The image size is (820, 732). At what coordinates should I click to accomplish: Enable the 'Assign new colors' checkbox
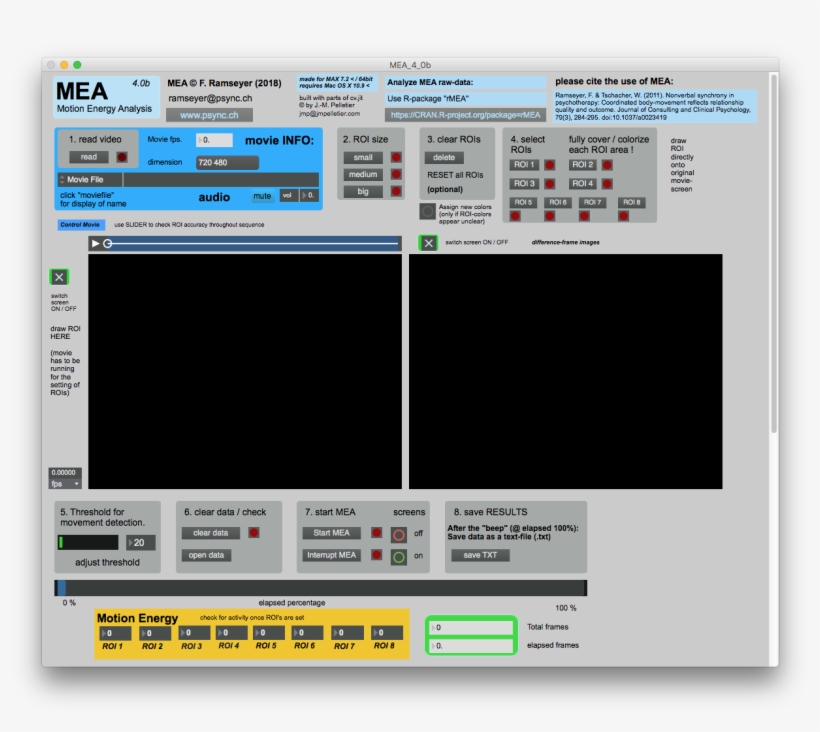click(x=427, y=211)
